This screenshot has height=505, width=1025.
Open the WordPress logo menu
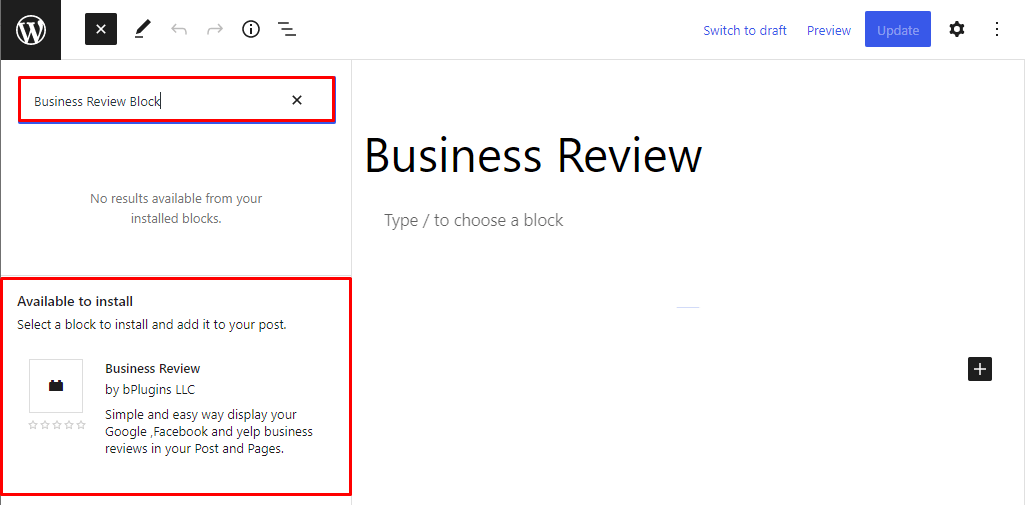pyautogui.click(x=31, y=30)
